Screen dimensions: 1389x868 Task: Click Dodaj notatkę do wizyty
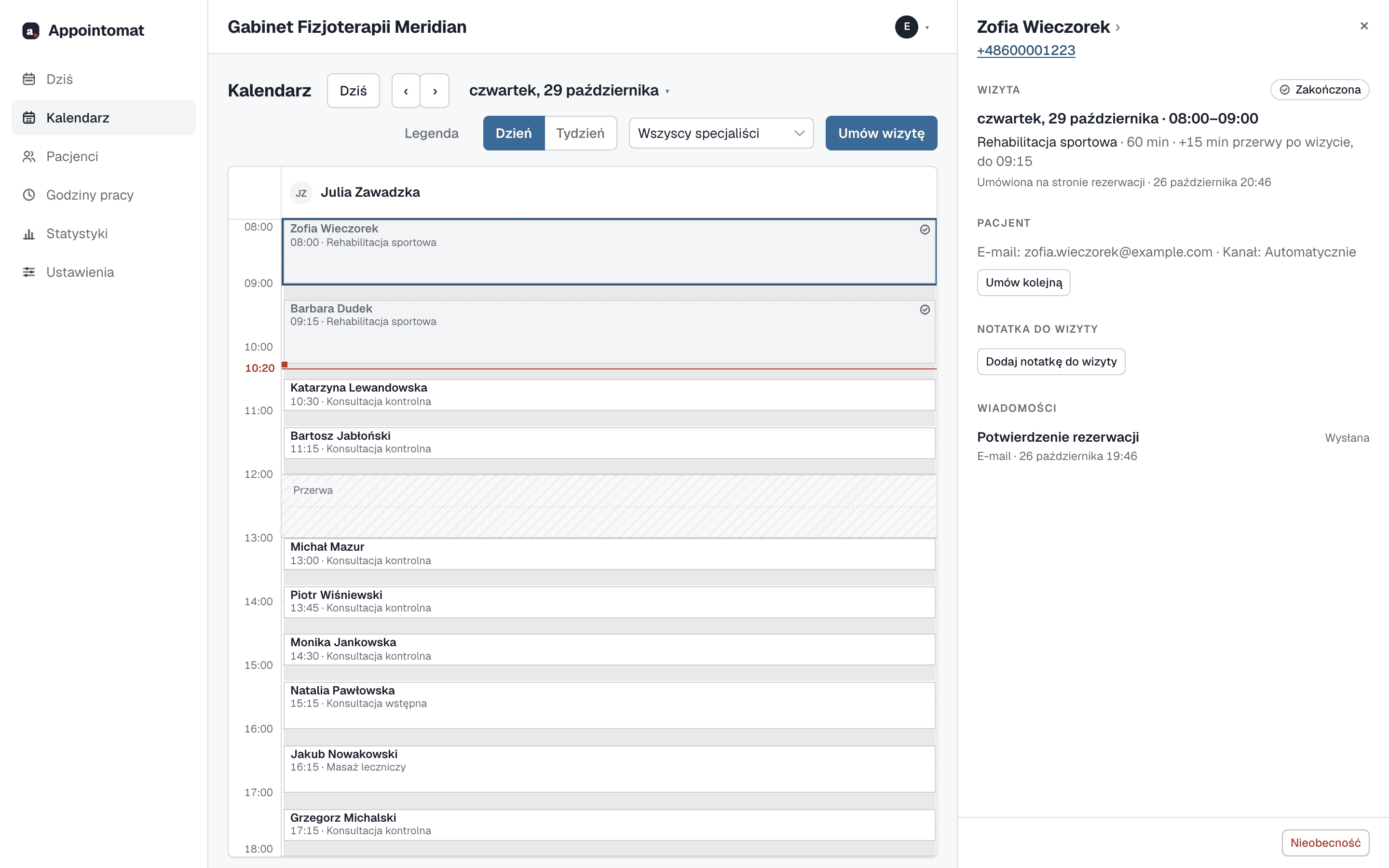point(1051,362)
